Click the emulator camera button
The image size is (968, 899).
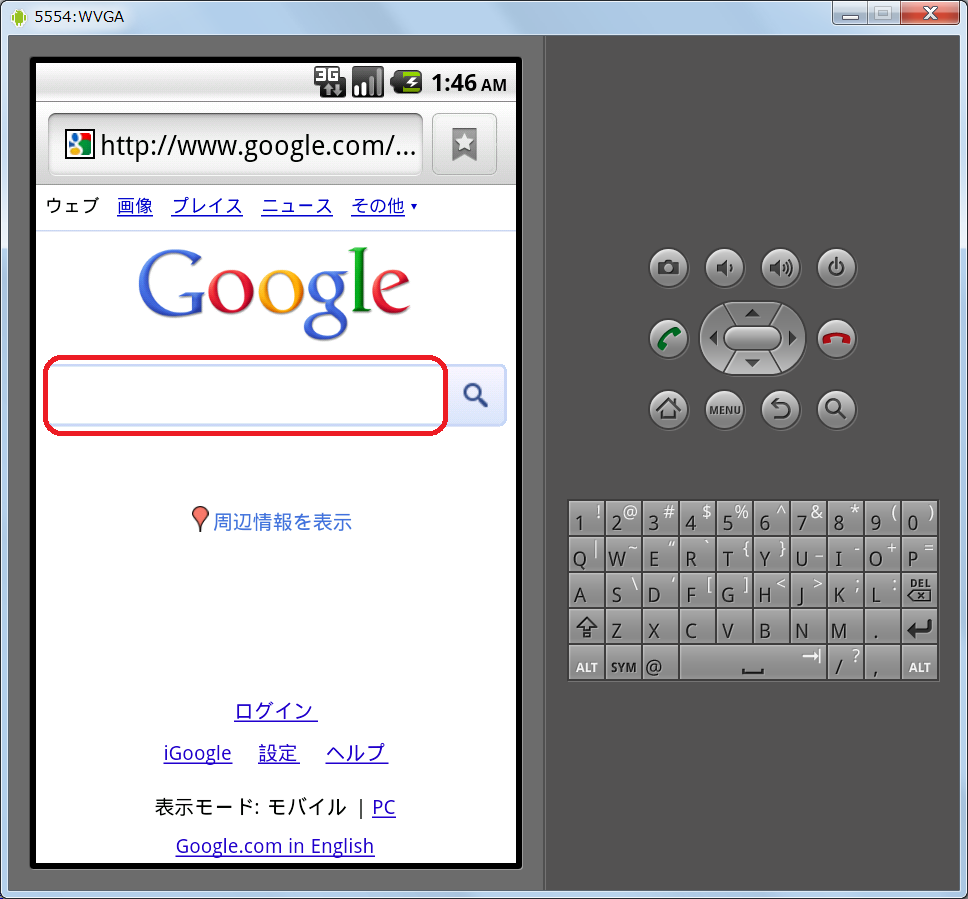click(669, 268)
